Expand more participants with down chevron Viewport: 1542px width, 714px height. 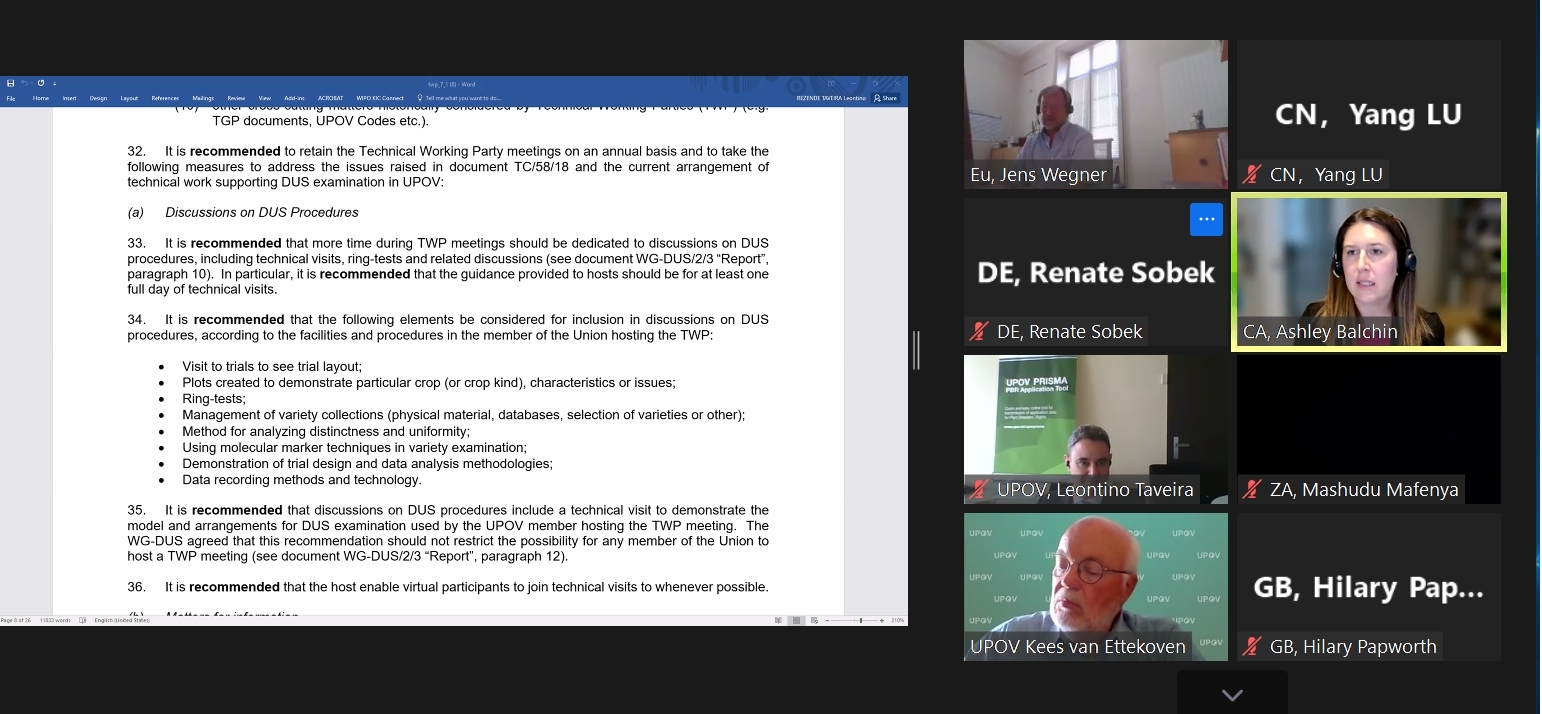[1232, 694]
